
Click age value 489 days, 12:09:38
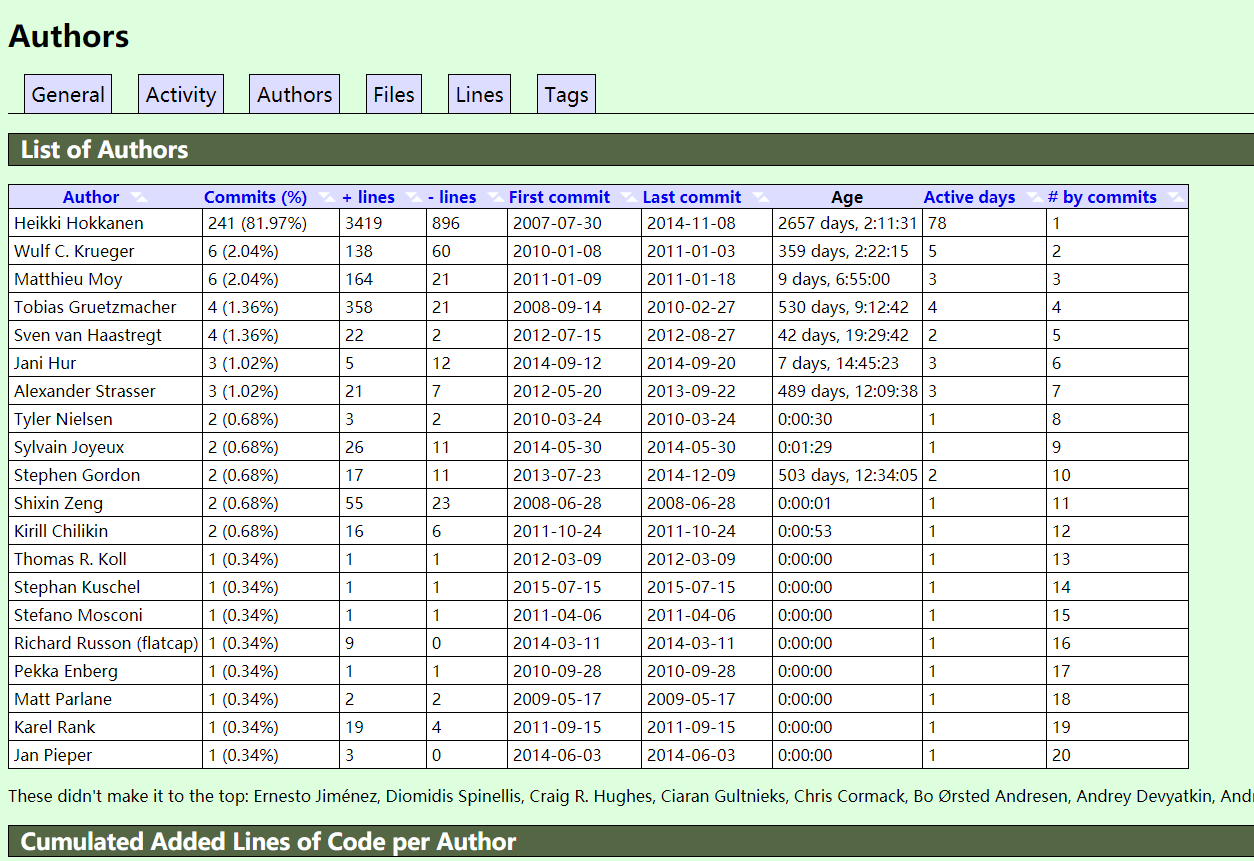(847, 391)
